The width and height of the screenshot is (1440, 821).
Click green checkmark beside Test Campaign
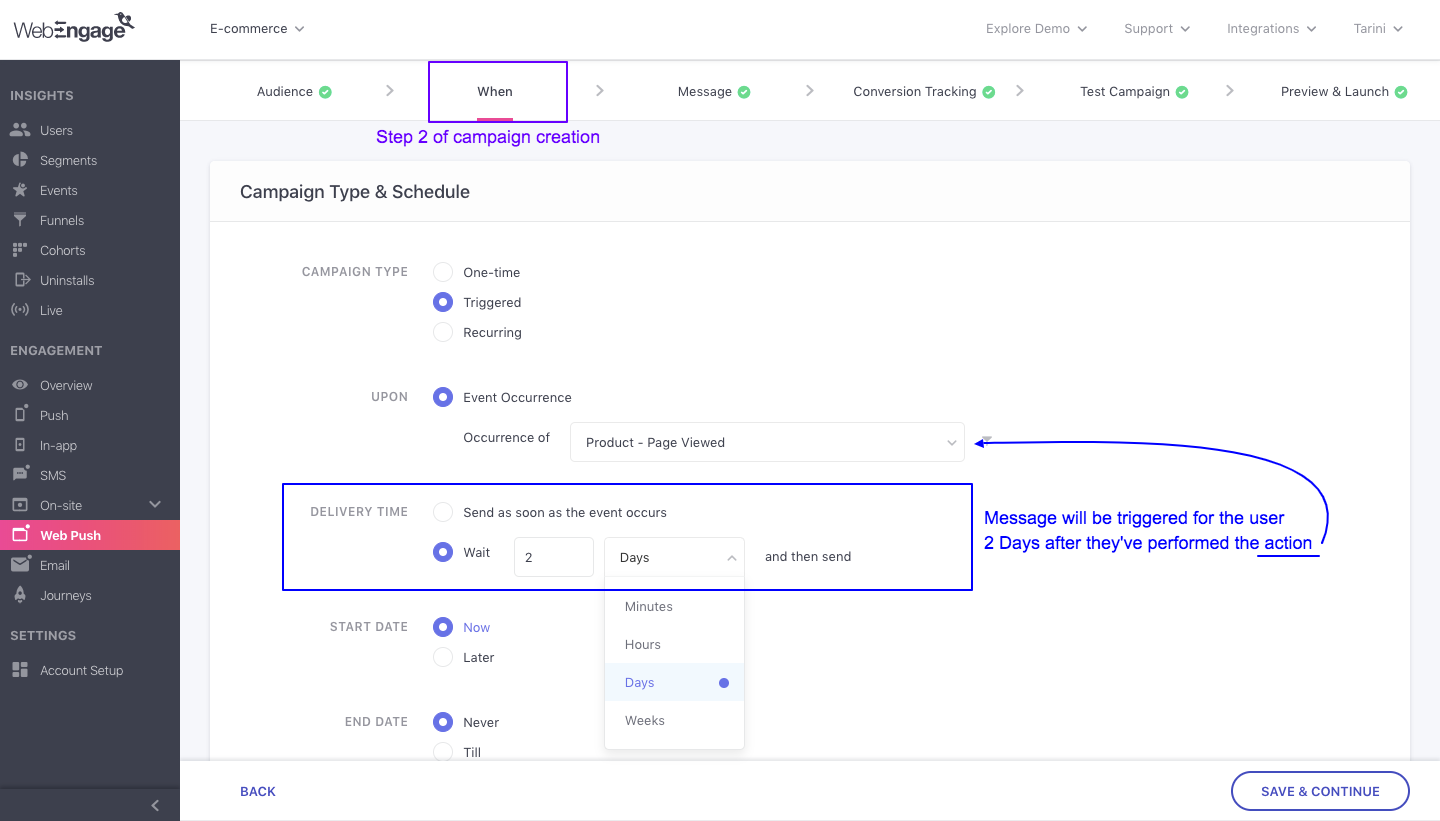click(1182, 92)
